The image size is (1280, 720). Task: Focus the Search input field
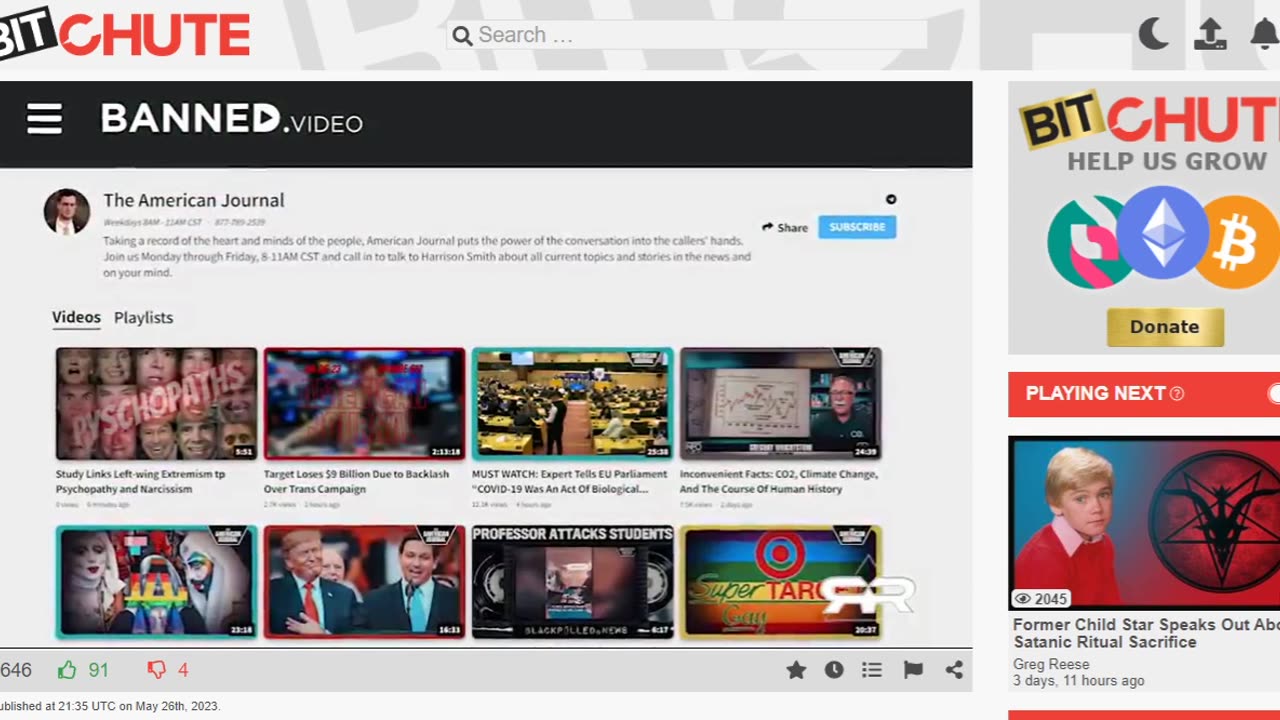tap(686, 35)
